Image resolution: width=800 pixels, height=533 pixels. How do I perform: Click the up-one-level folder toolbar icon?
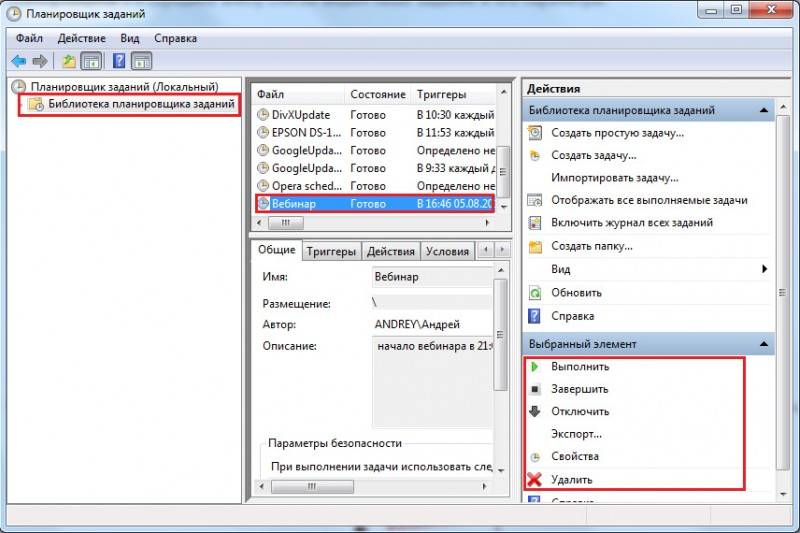point(69,61)
